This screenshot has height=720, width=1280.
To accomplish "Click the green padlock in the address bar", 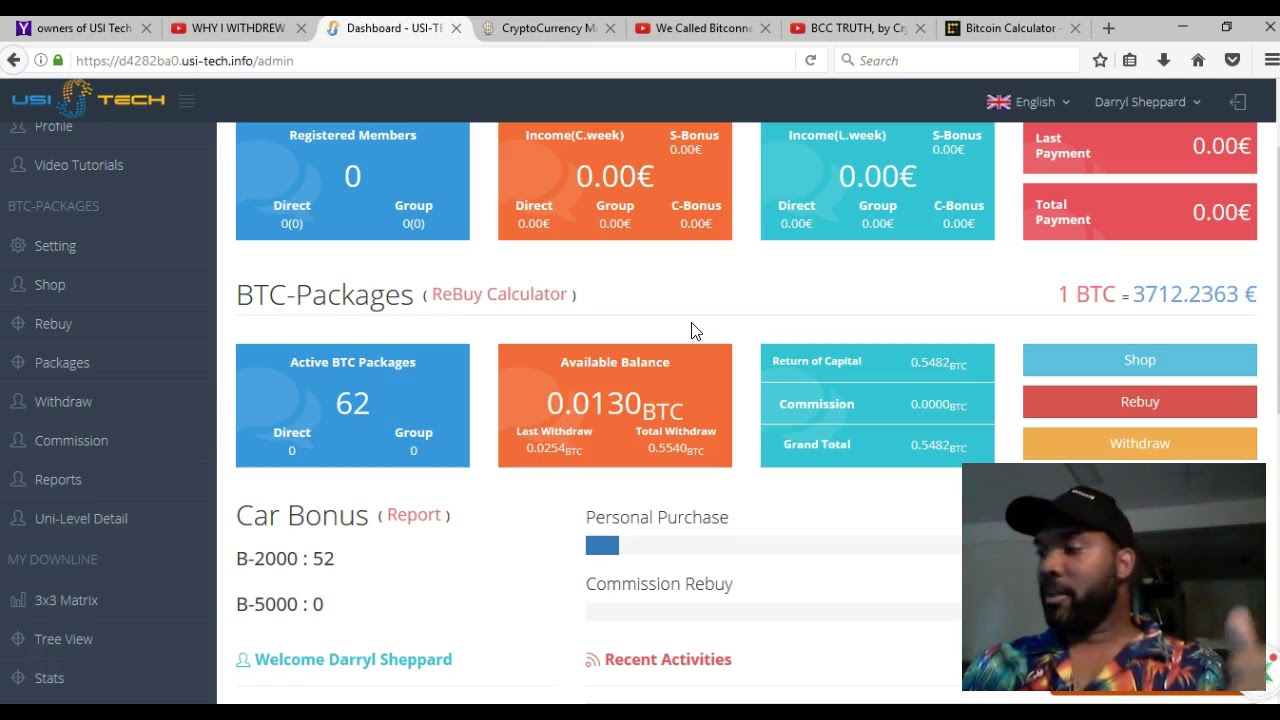I will coord(58,61).
